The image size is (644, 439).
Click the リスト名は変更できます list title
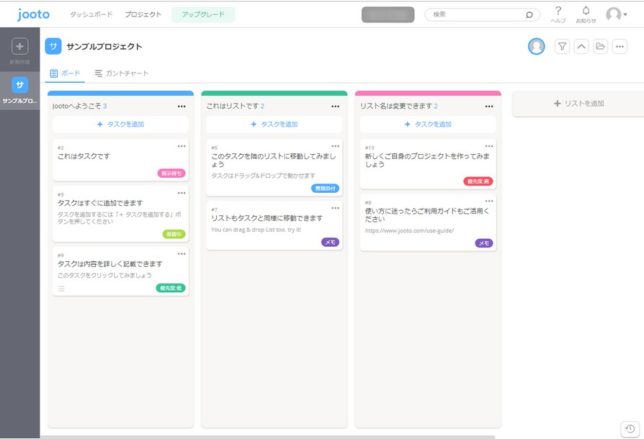(396, 106)
